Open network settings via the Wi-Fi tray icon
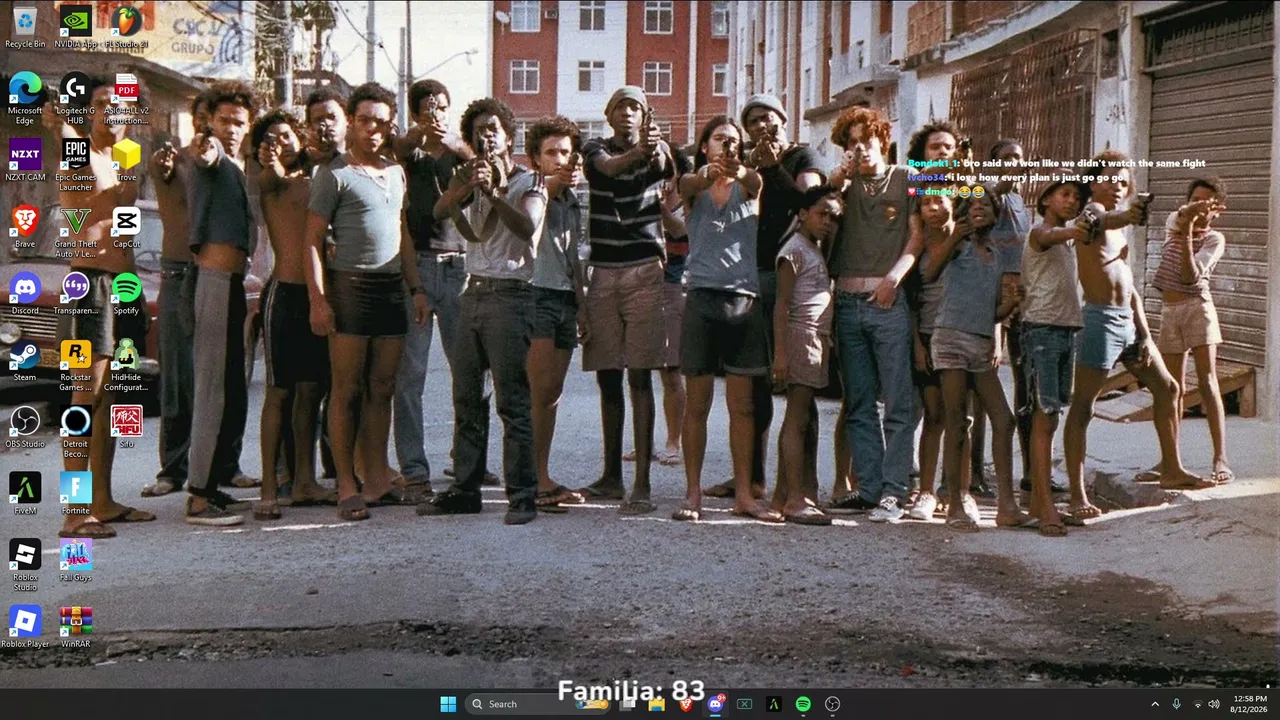1280x720 pixels. click(x=1197, y=704)
